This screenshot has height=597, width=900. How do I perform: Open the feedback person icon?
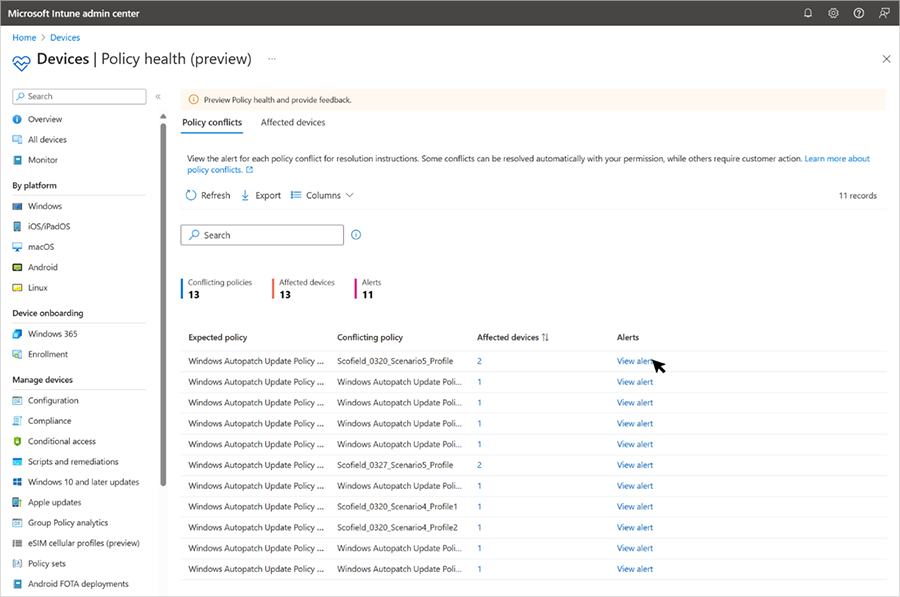click(x=884, y=13)
